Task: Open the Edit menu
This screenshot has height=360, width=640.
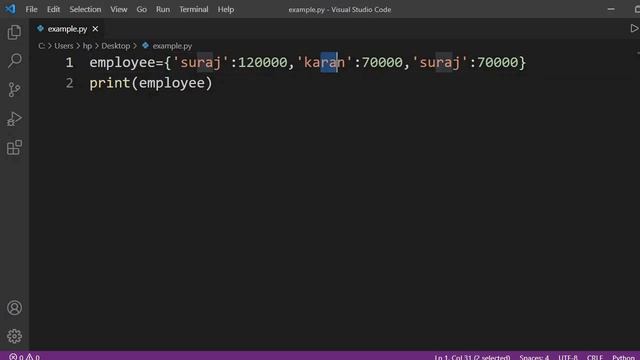Action: point(53,9)
